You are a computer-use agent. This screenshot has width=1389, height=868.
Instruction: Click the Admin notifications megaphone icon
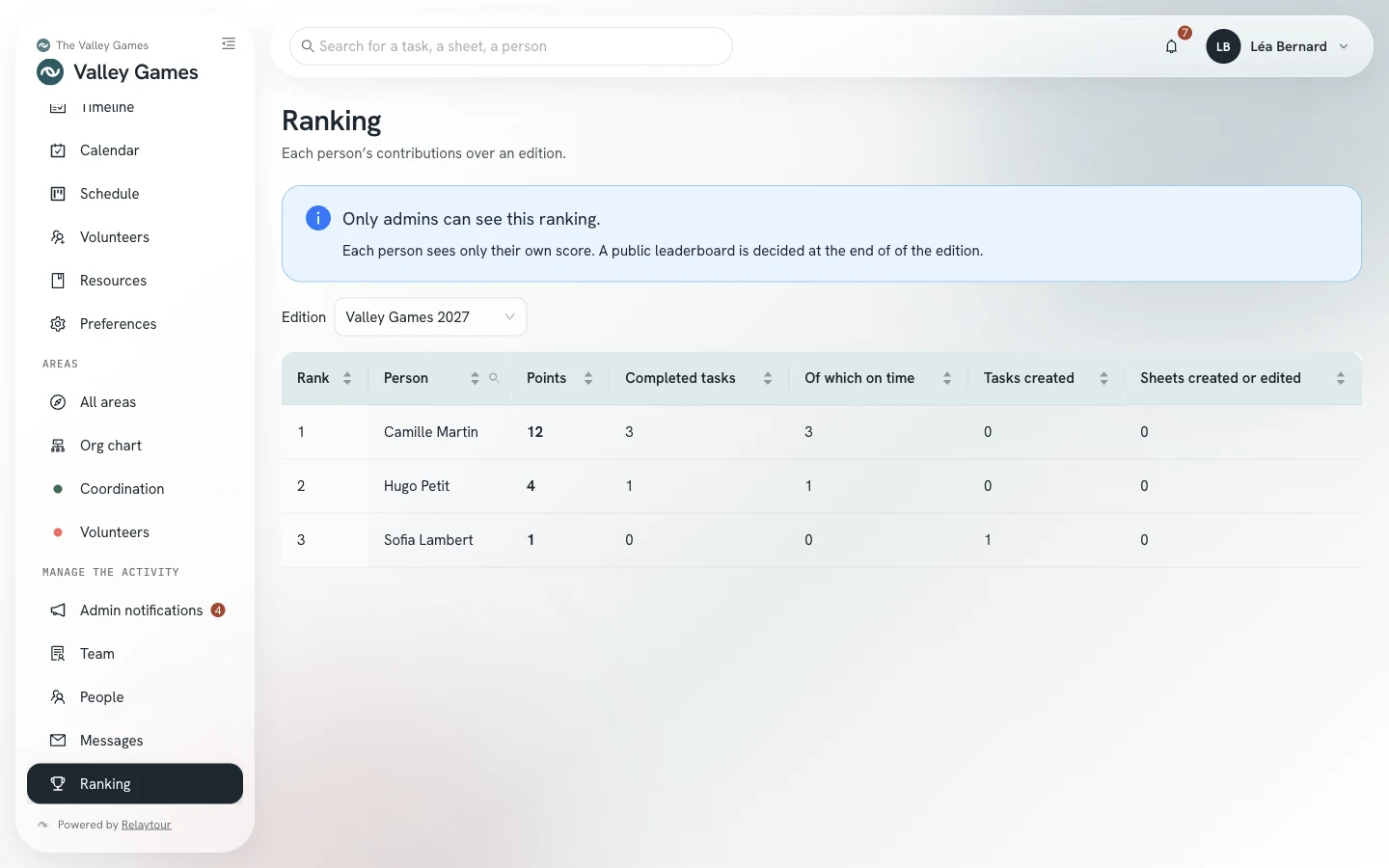click(58, 610)
